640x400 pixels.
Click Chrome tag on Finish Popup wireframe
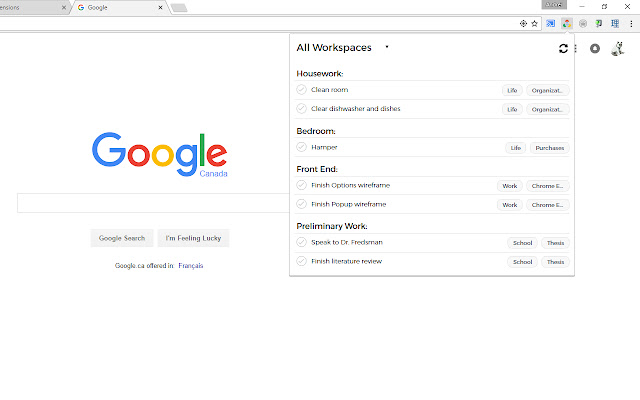[x=547, y=205]
